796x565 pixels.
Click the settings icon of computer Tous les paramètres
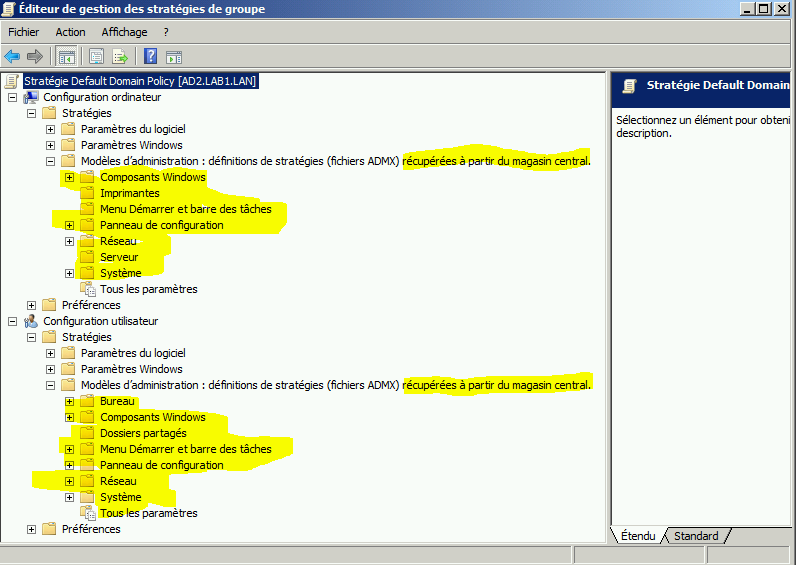(88, 289)
